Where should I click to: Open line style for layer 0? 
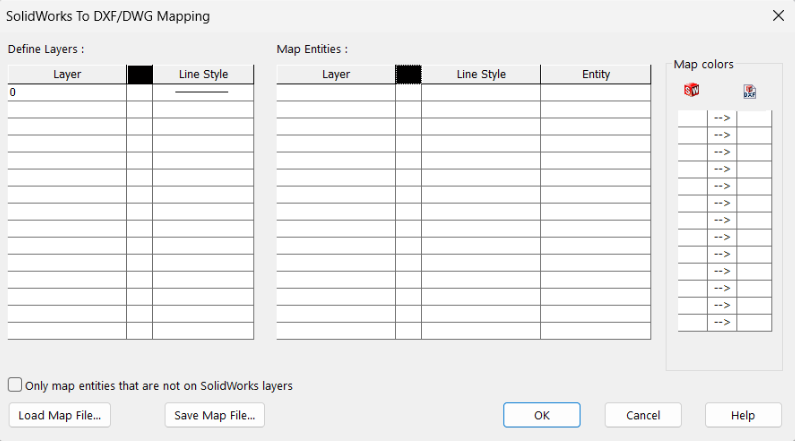click(x=202, y=92)
